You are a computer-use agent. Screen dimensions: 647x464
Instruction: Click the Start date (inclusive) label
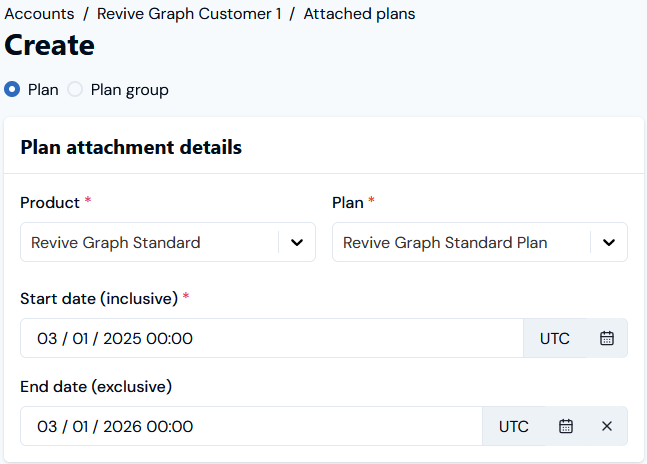(99, 298)
